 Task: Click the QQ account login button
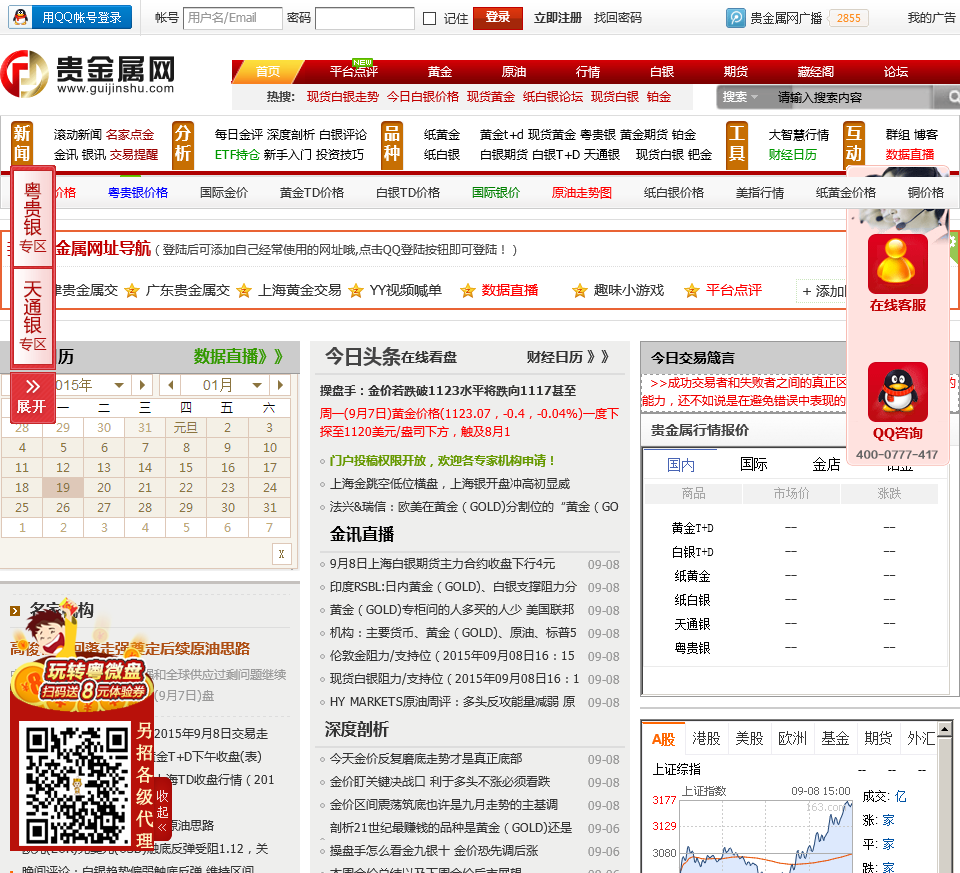click(70, 17)
